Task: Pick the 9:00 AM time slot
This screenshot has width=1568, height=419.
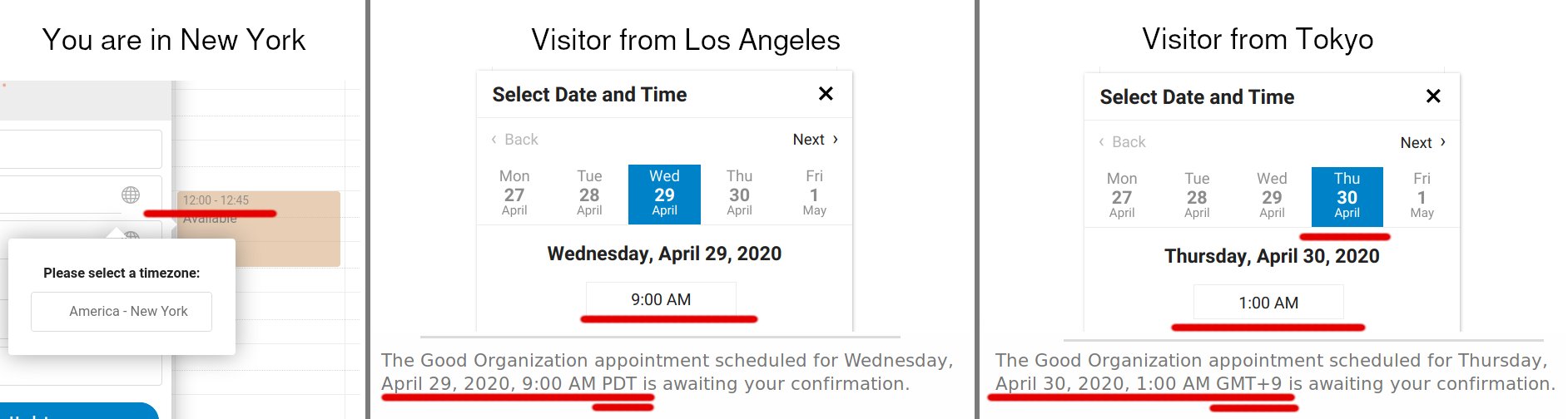Action: coord(661,299)
